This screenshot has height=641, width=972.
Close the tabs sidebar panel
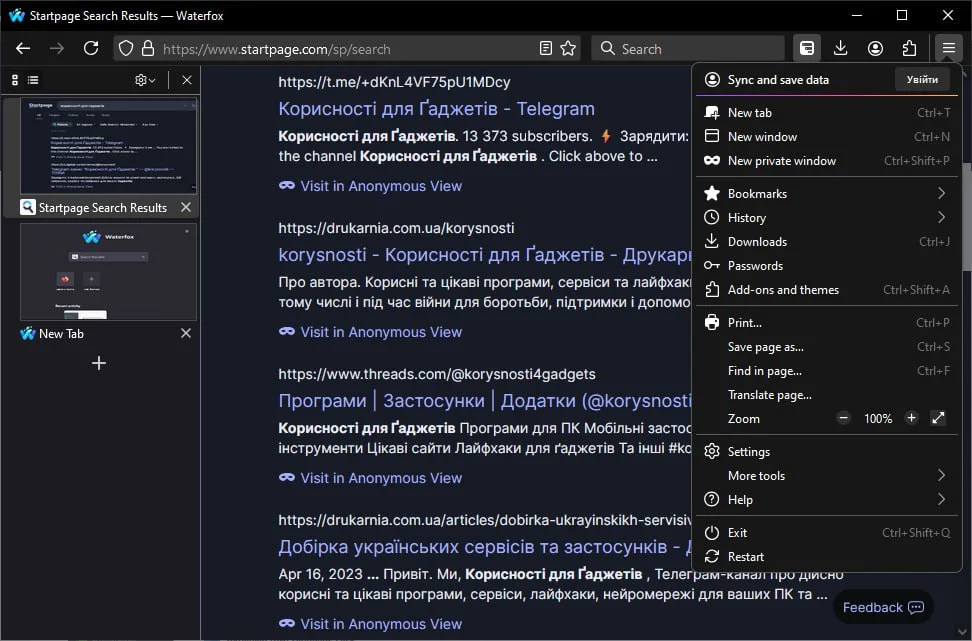pos(187,80)
